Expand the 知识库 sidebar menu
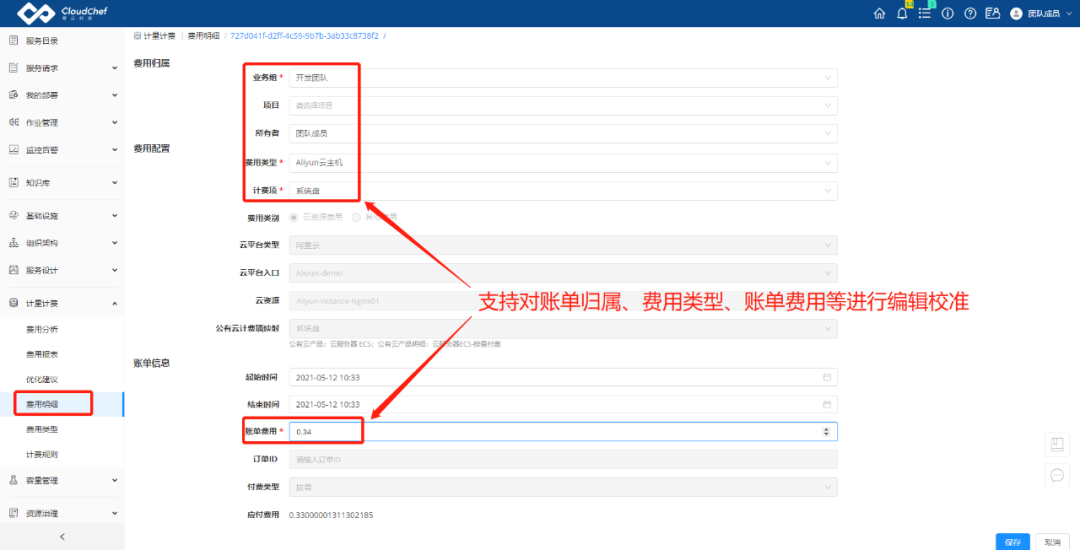 62,182
